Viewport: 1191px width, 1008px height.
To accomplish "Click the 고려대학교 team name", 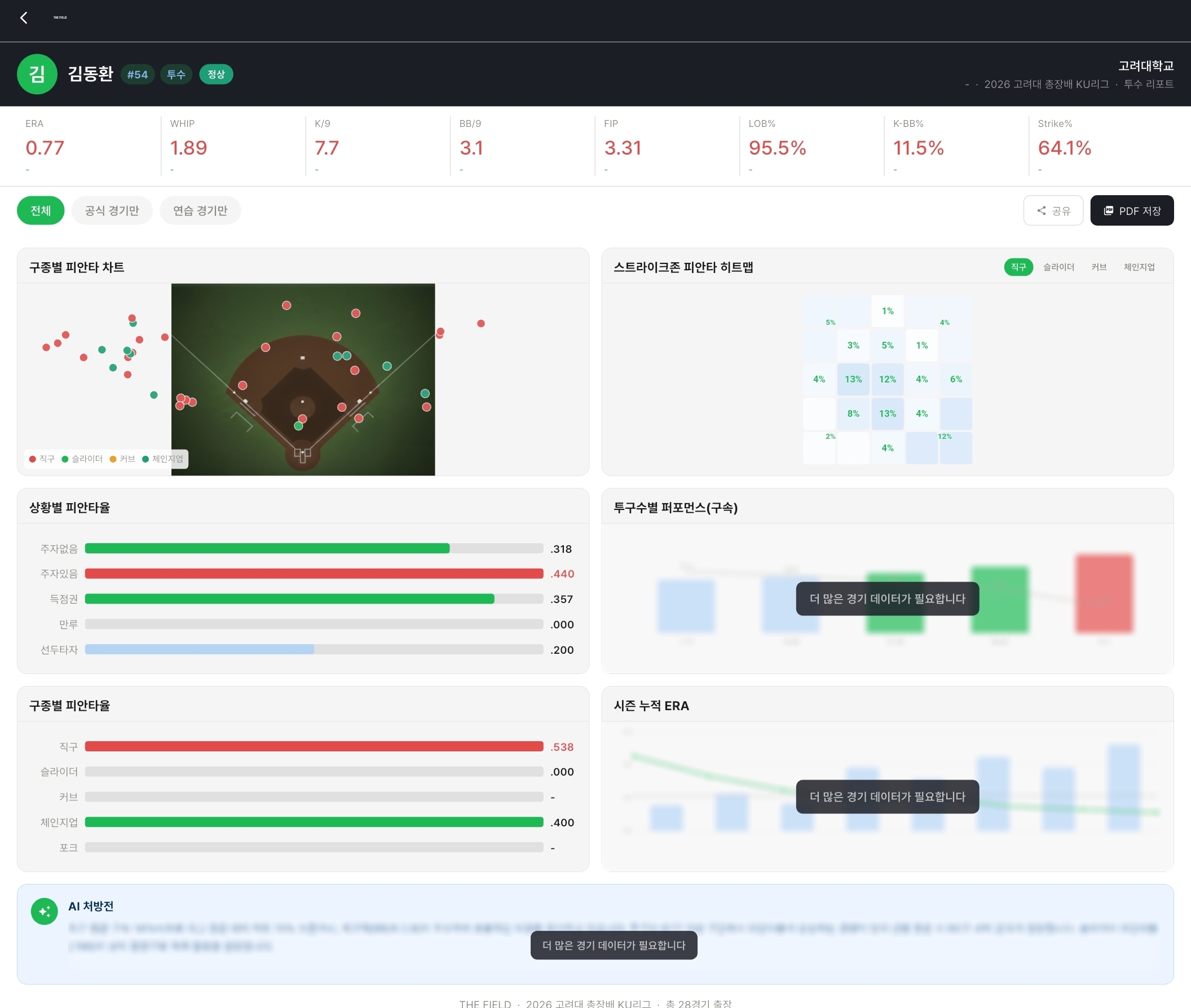I will point(1146,65).
